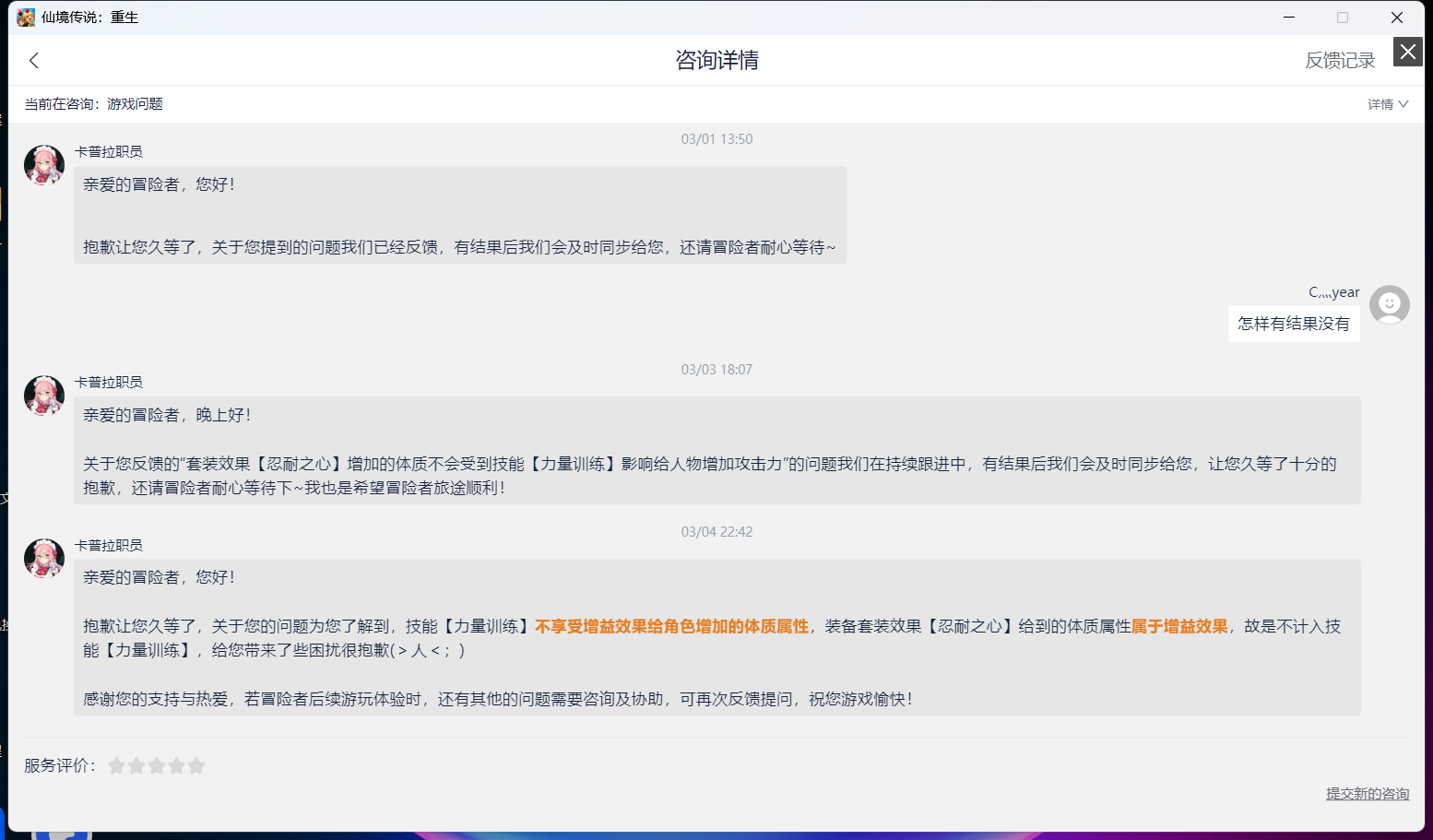
Task: Click the 当前在咨询：游戏问题 label
Action: 93,104
